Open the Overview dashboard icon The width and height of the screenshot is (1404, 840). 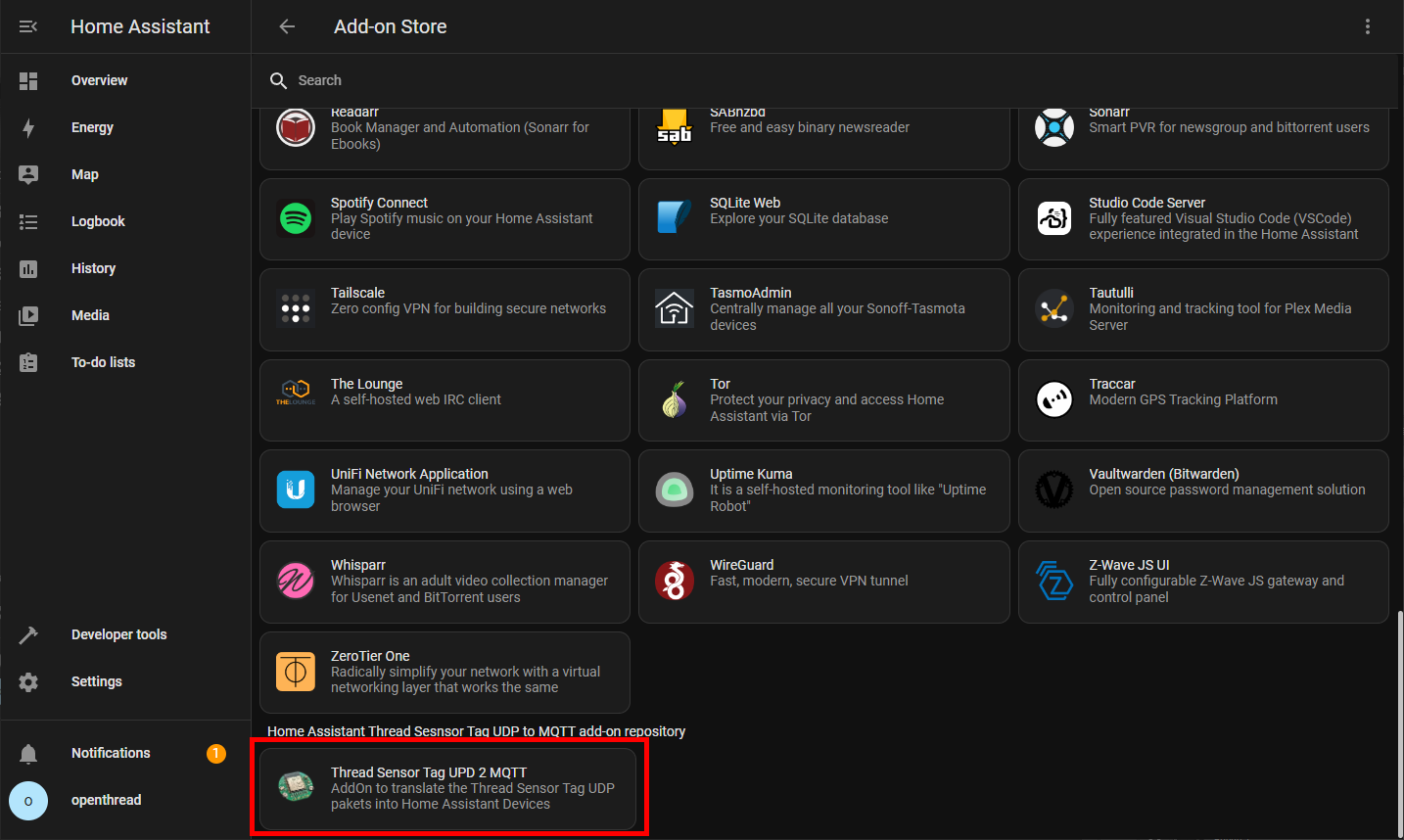[28, 80]
